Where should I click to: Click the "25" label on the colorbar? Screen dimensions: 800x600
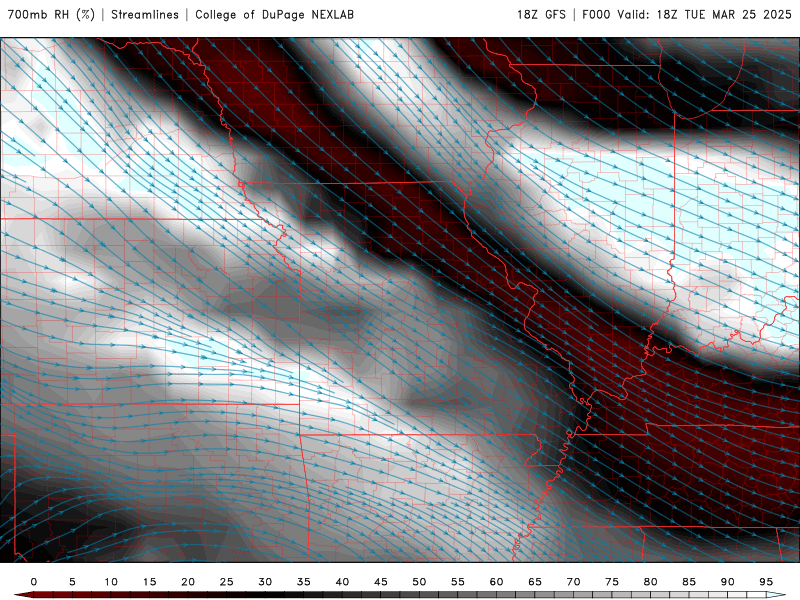click(227, 582)
